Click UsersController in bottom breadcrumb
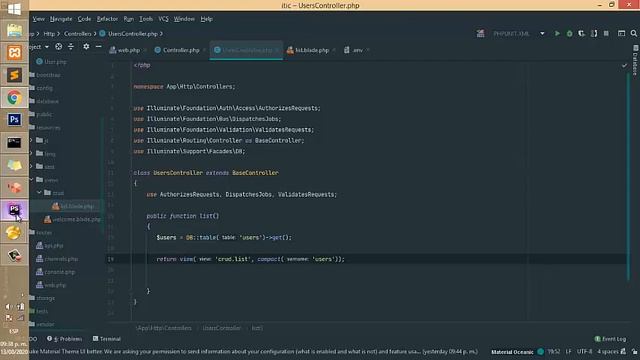640x360 pixels. pyautogui.click(x=222, y=328)
